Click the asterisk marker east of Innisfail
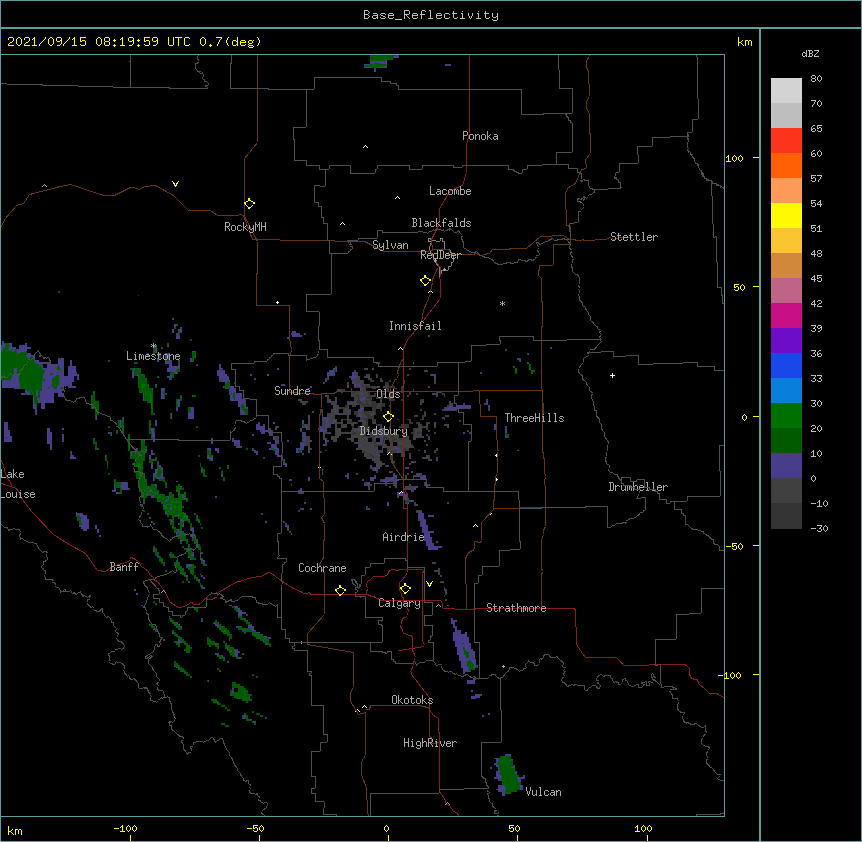The height and width of the screenshot is (842, 862). click(x=502, y=303)
